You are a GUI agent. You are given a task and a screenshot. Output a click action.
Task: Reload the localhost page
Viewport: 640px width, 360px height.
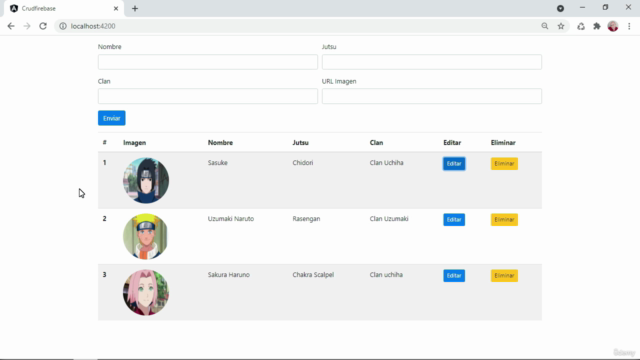click(43, 26)
